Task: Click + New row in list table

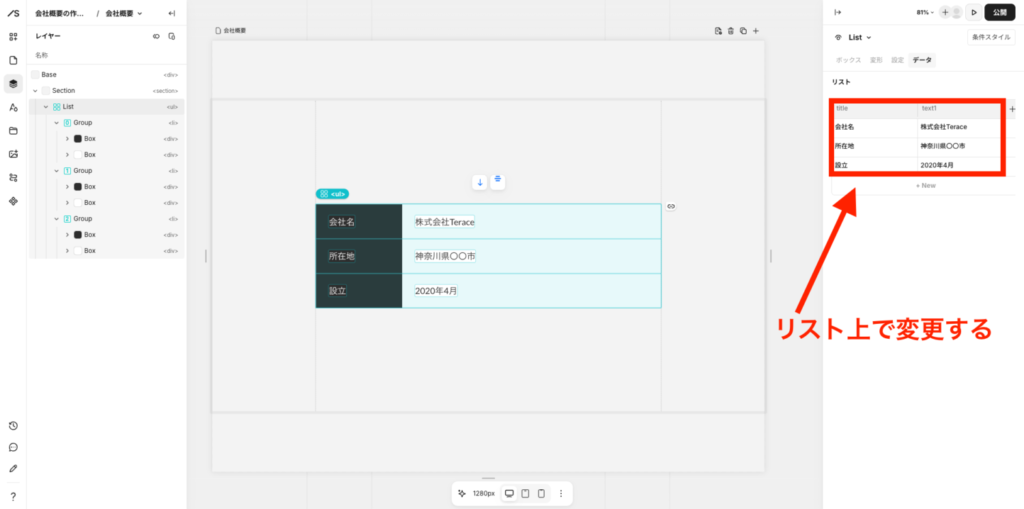Action: click(x=925, y=185)
